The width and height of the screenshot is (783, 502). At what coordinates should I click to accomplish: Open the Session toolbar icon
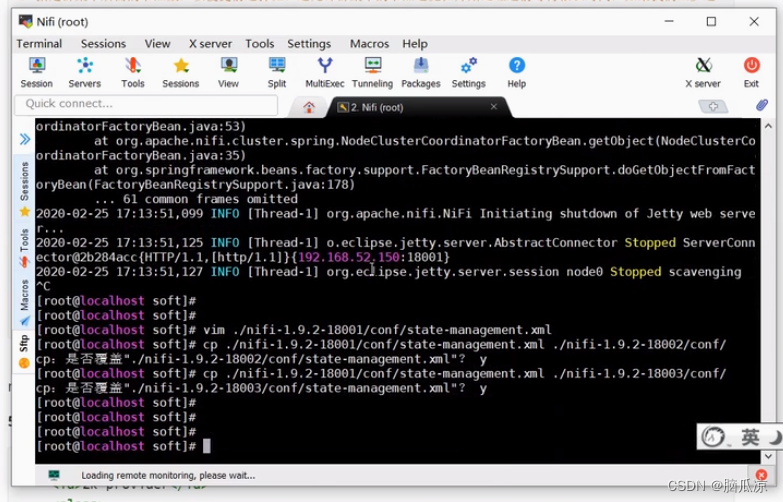click(36, 72)
